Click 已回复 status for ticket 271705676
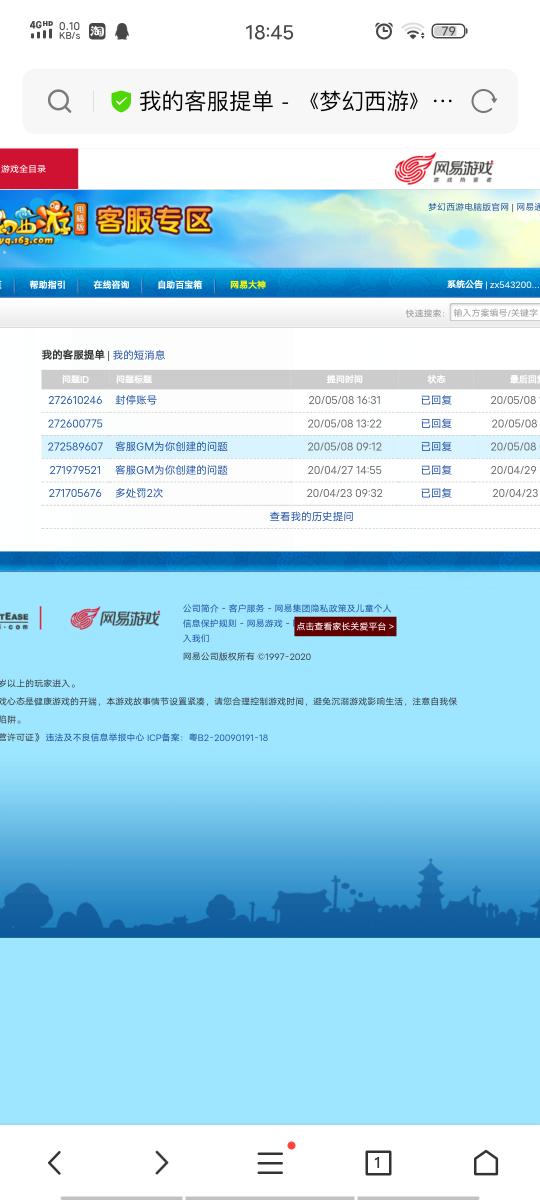The width and height of the screenshot is (540, 1200). 436,493
